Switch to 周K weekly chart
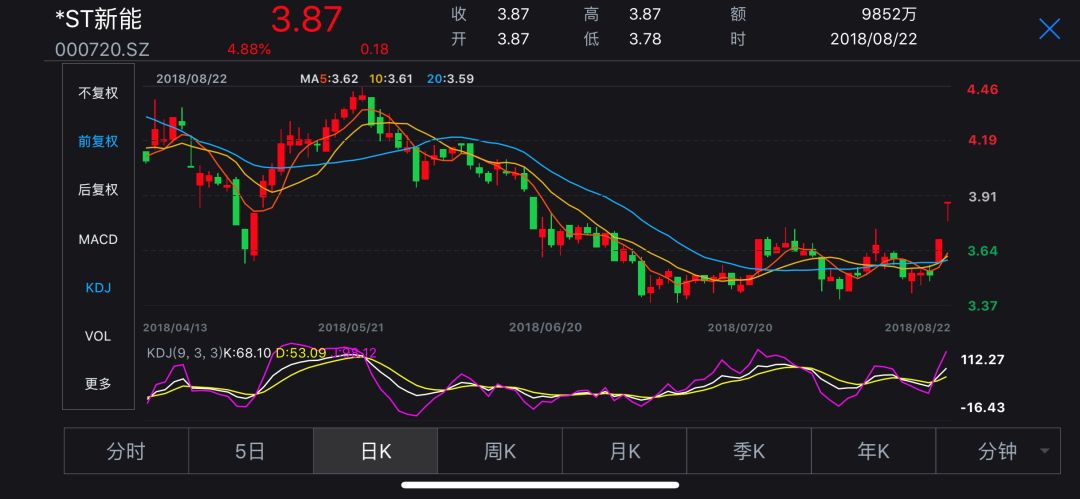Image resolution: width=1080 pixels, height=499 pixels. coord(499,452)
